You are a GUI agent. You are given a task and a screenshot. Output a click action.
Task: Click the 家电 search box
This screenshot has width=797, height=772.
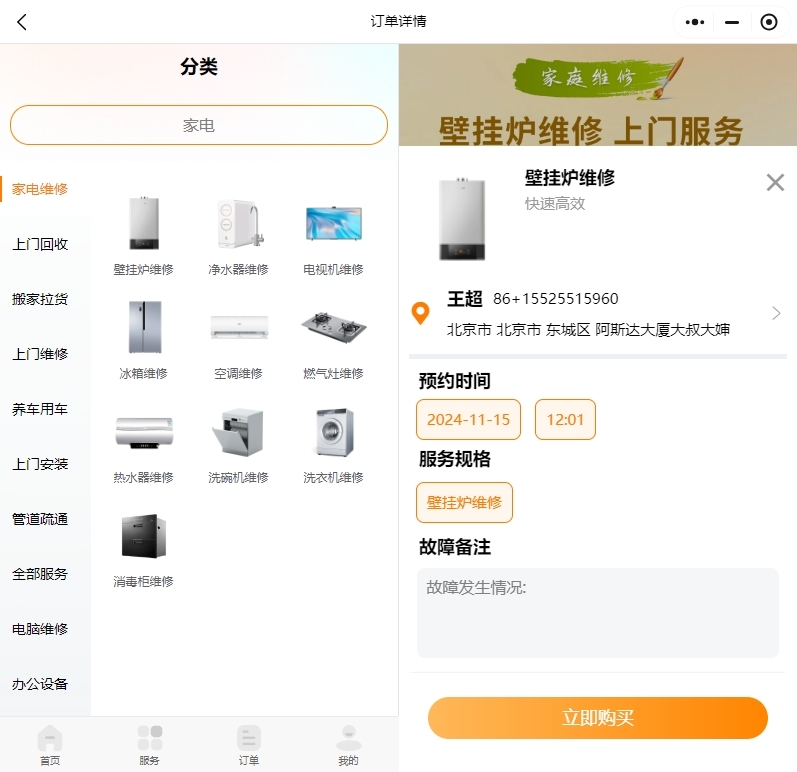[199, 125]
